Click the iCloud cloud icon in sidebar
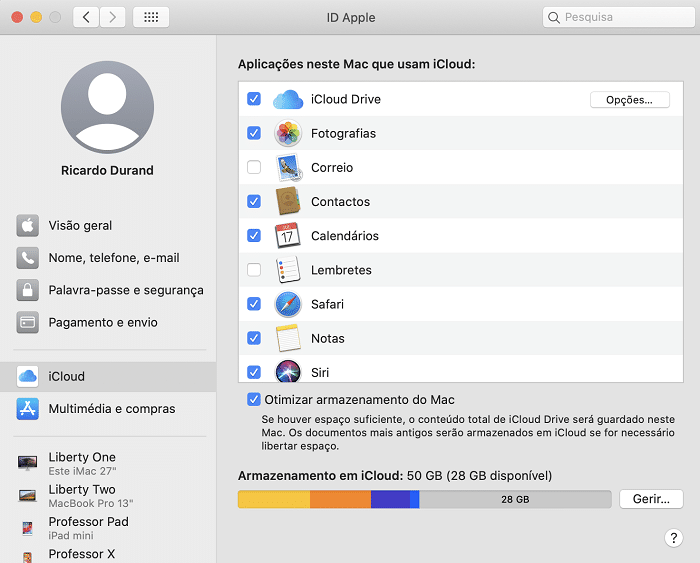The height and width of the screenshot is (563, 700). click(28, 376)
